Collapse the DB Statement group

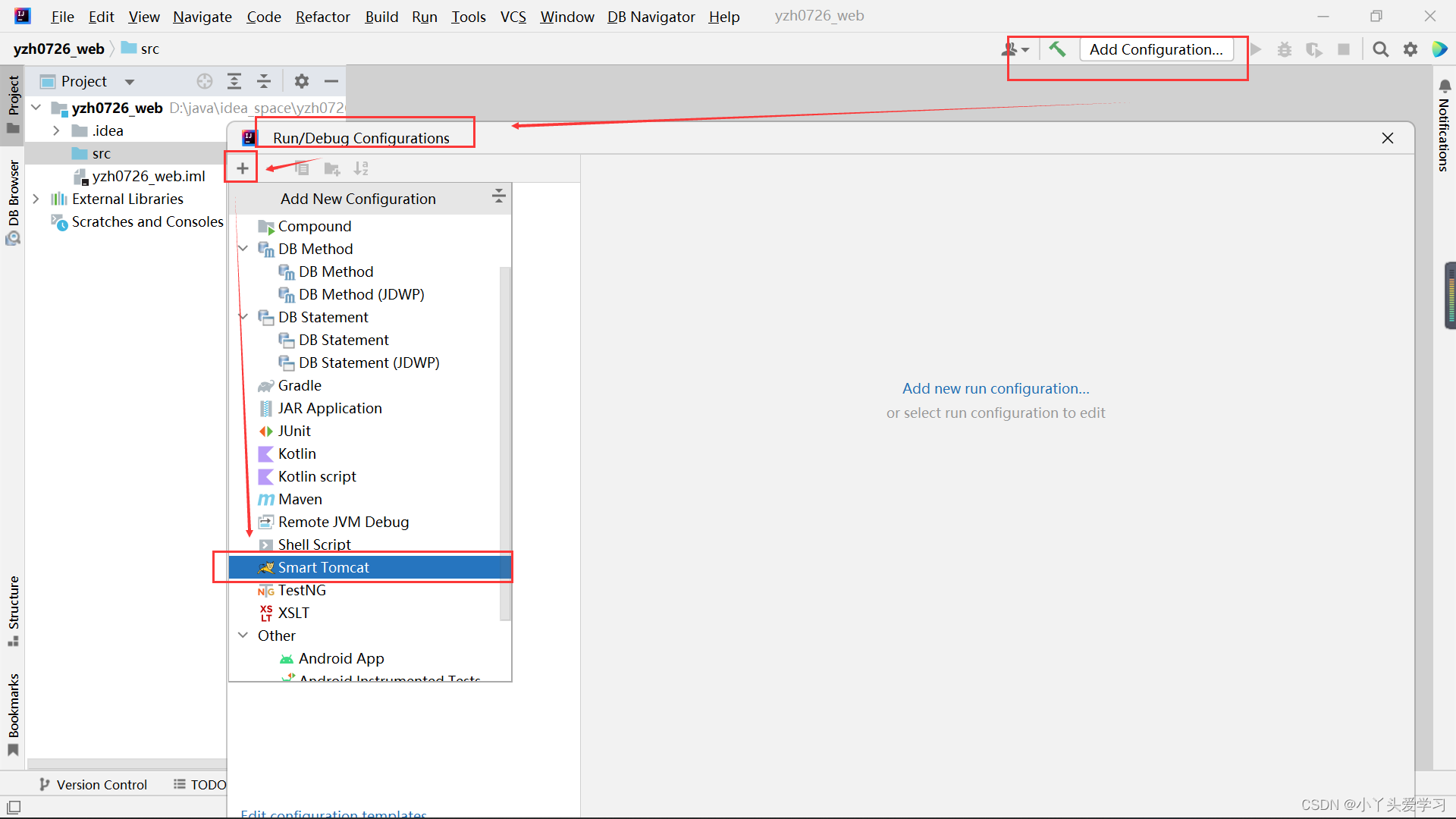click(243, 317)
